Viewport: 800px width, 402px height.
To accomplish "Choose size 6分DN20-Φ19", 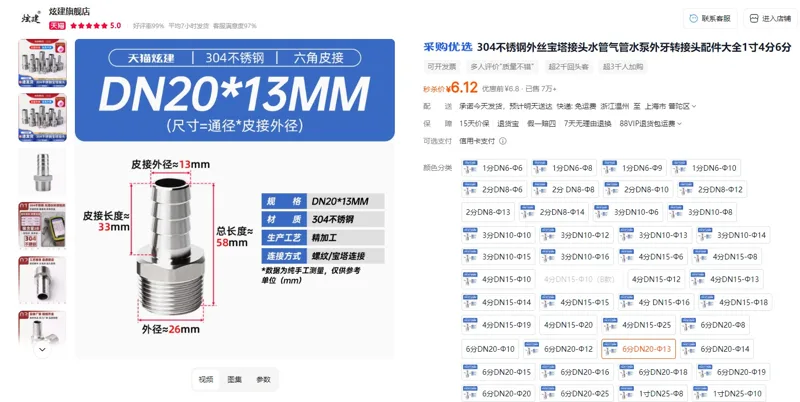I will 733,372.
